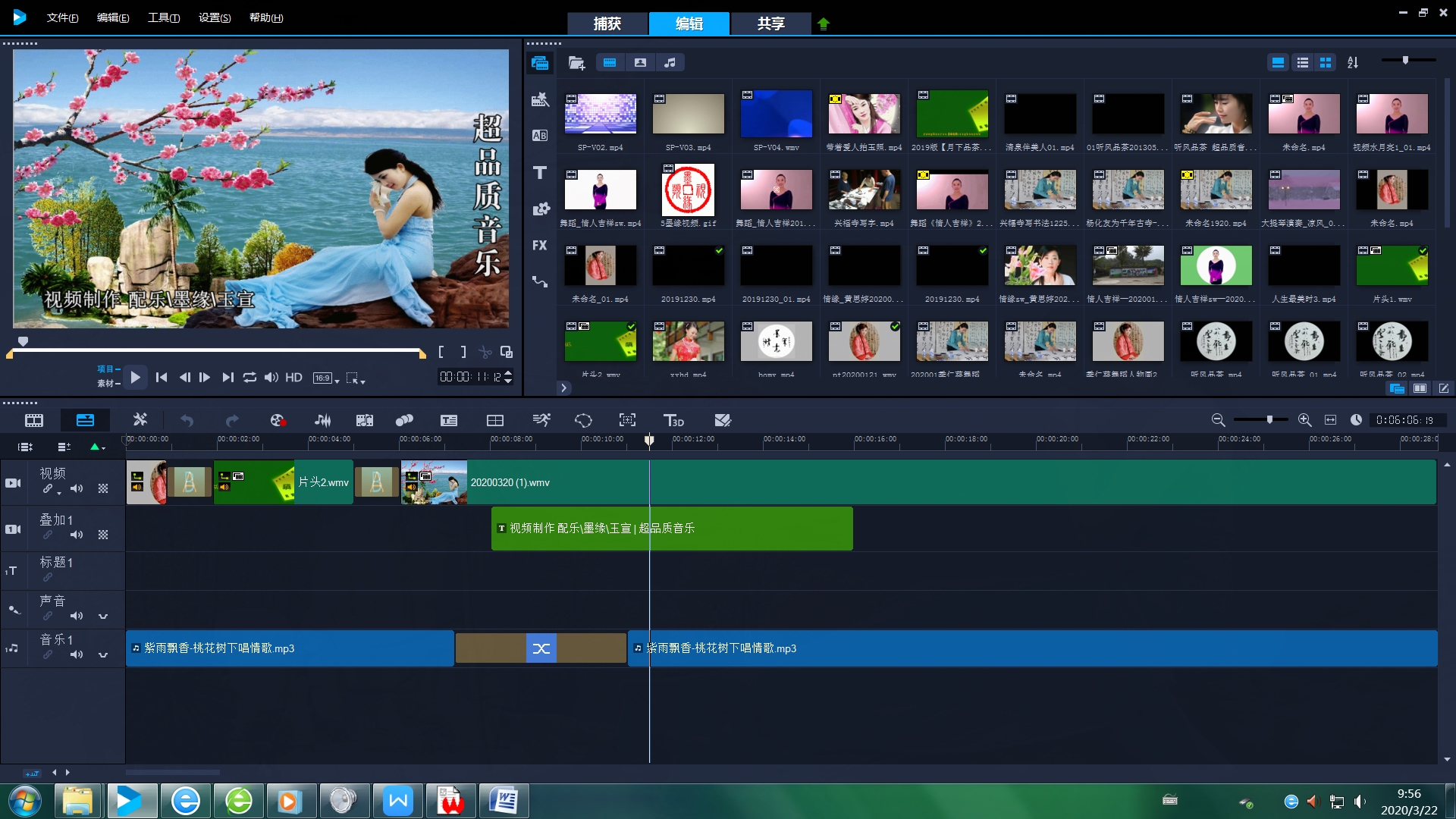The width and height of the screenshot is (1456, 819).
Task: Expand the 声音 track height chevron
Action: [103, 617]
